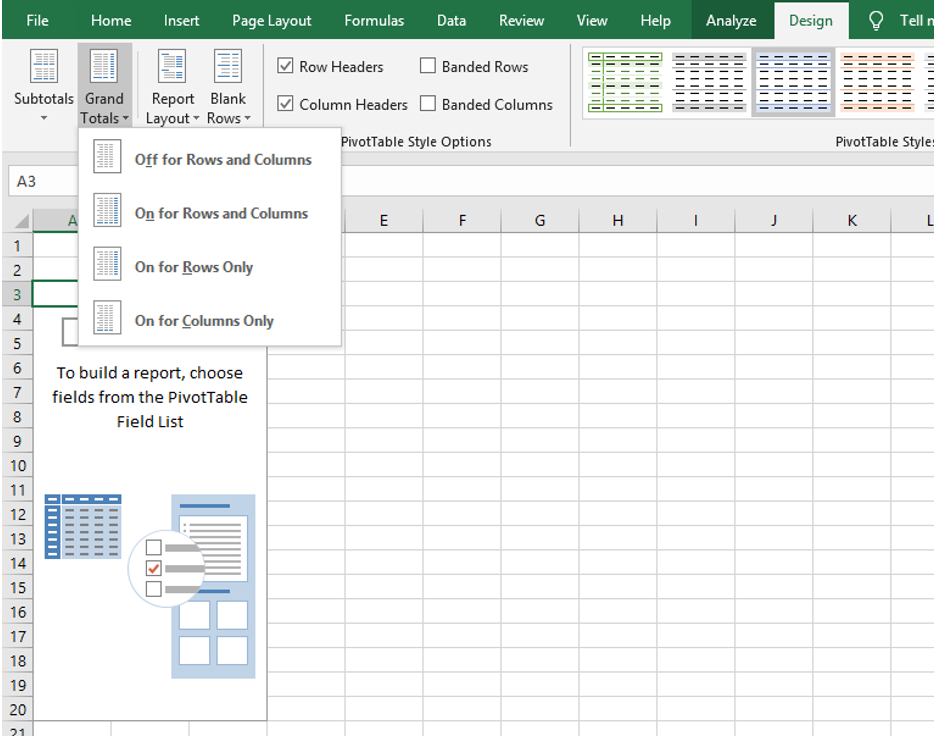Click the Grand Totals icon
Image resolution: width=934 pixels, height=736 pixels.
click(x=104, y=66)
